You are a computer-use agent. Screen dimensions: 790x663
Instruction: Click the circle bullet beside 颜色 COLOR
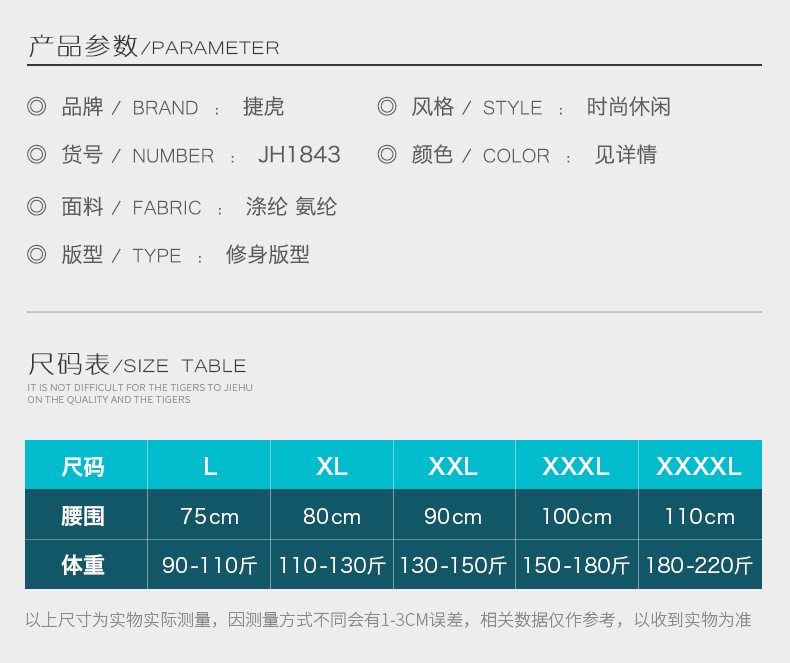pos(387,155)
